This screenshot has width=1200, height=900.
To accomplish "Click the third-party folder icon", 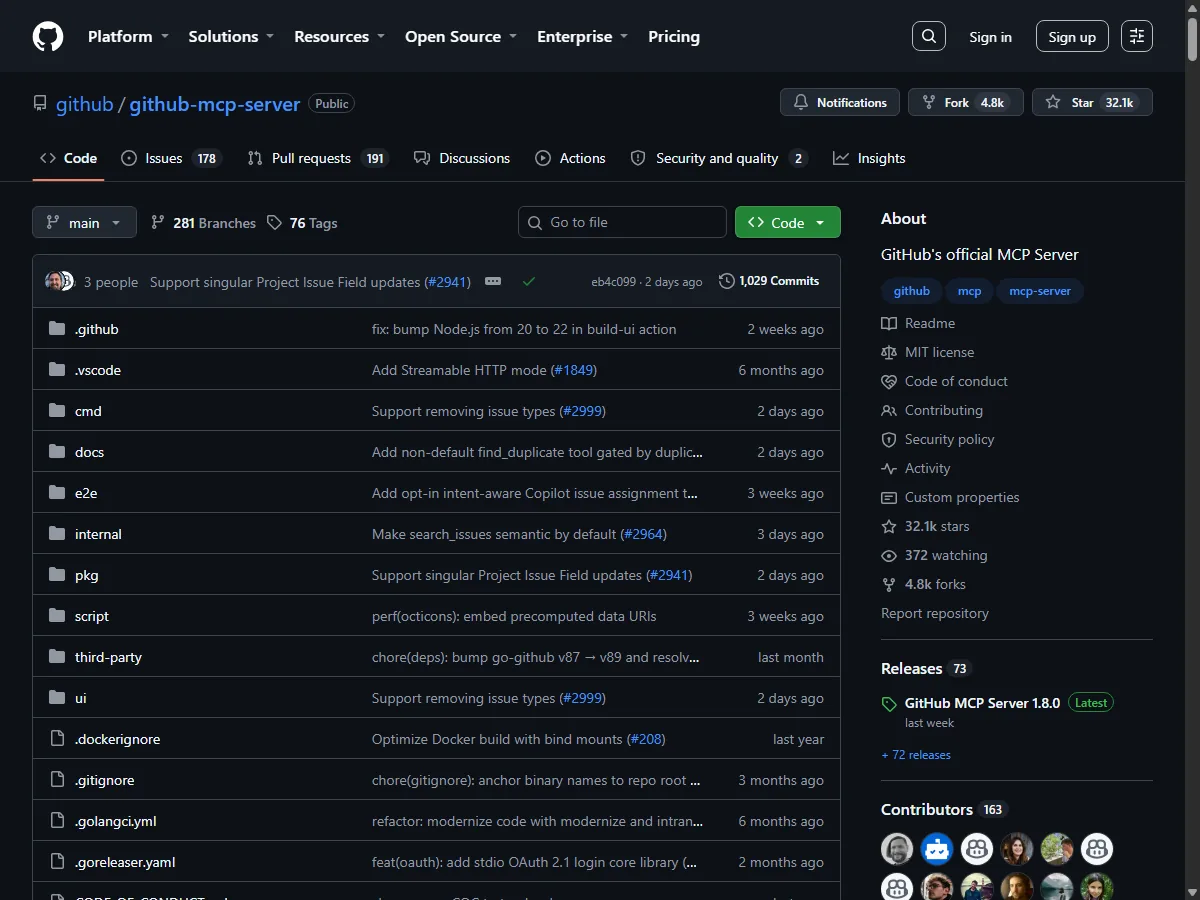I will pos(57,657).
